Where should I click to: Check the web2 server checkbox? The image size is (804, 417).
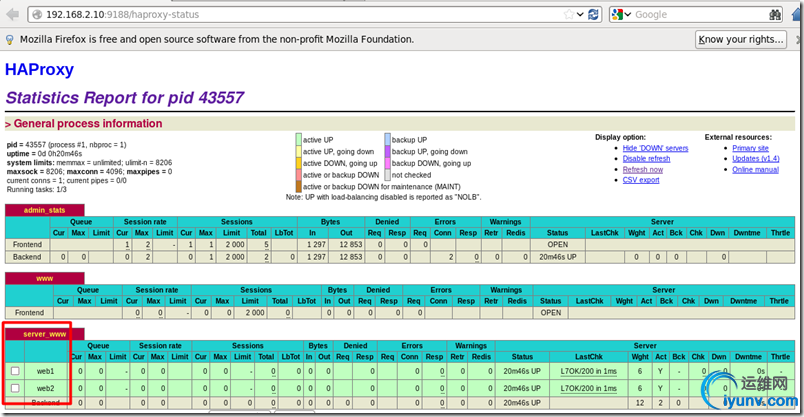click(x=15, y=388)
